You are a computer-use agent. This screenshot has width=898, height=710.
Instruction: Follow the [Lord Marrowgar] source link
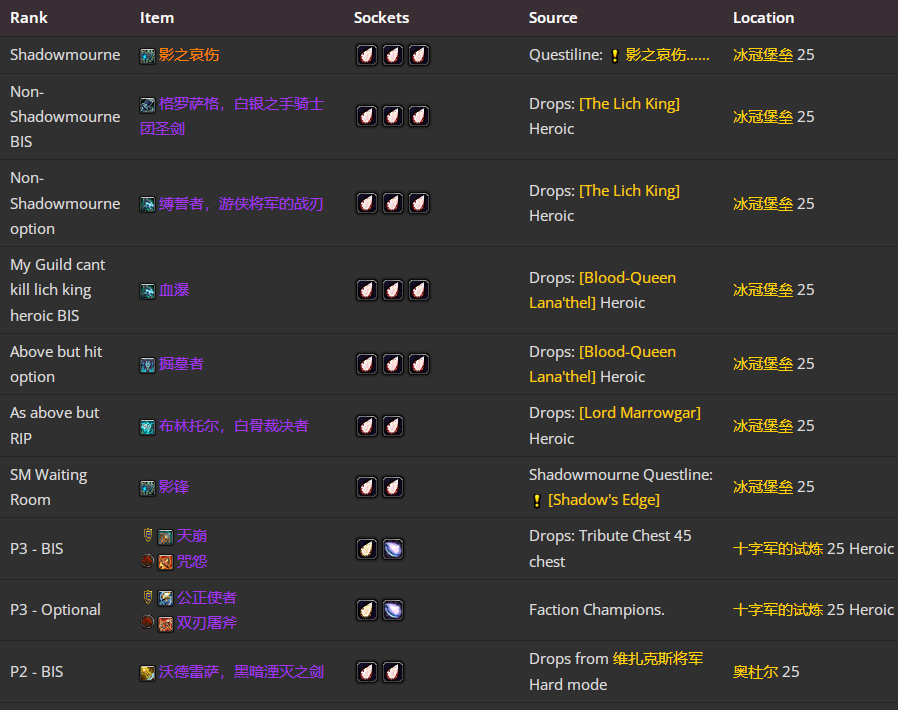click(x=640, y=413)
